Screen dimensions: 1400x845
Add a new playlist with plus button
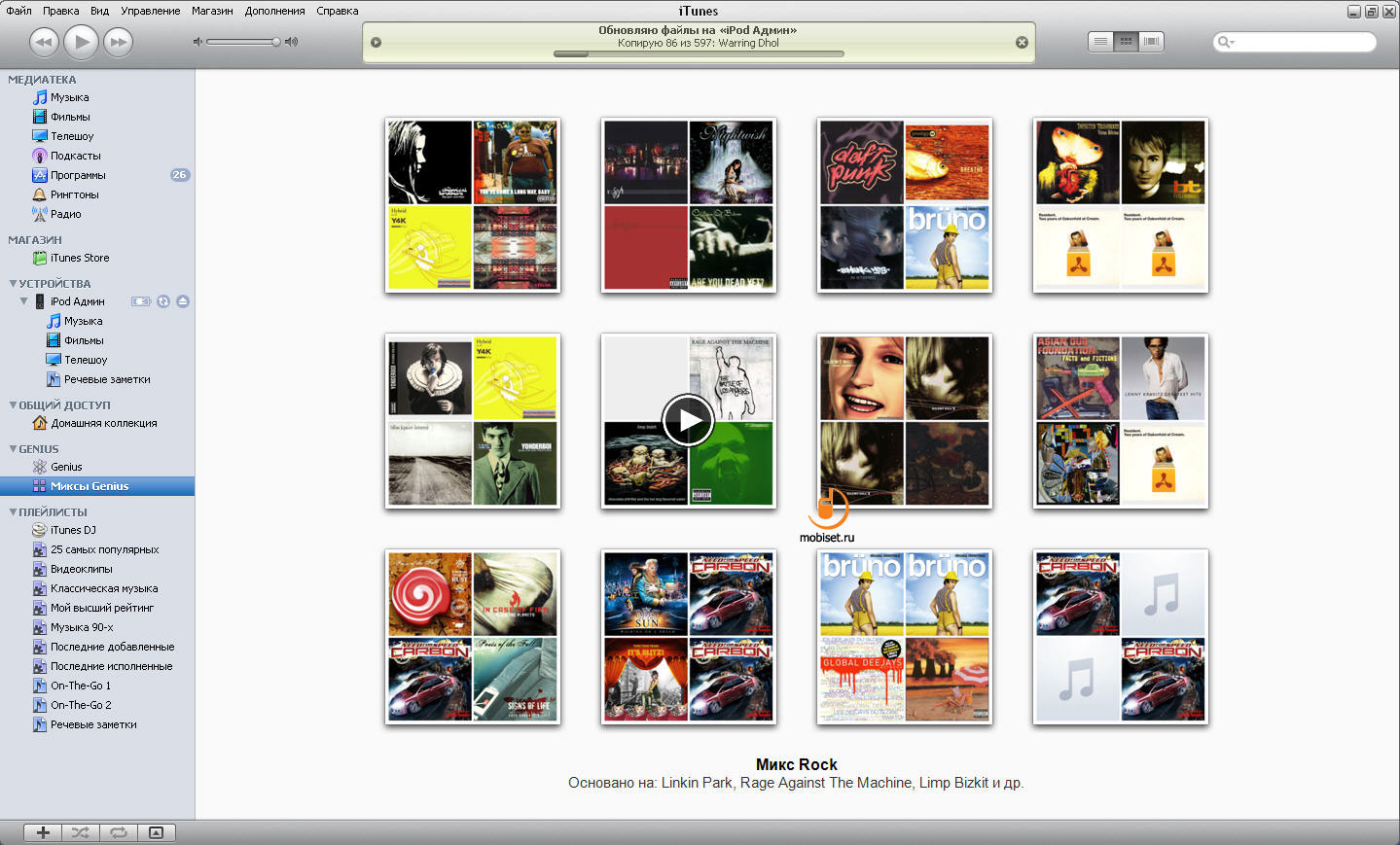pos(43,832)
